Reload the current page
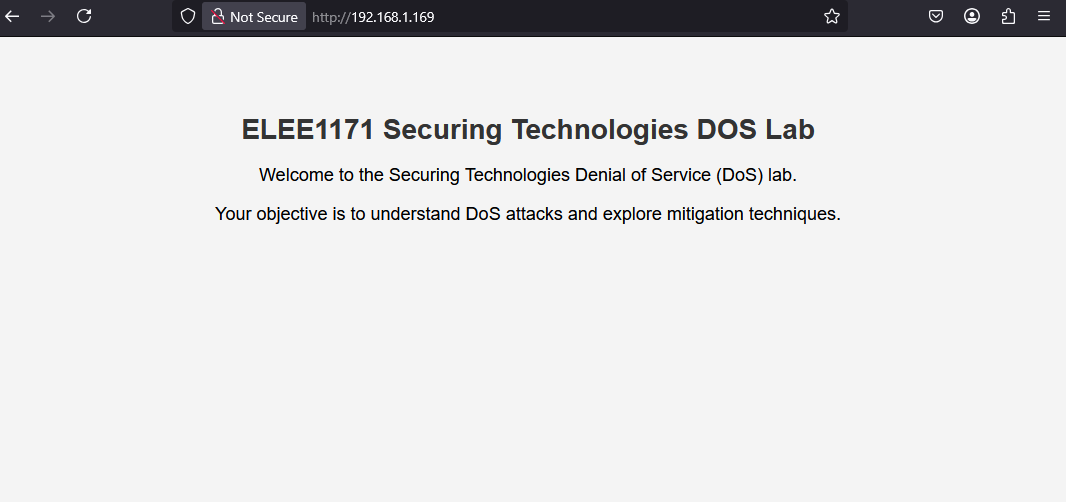Screen dimensions: 1066x502 tap(84, 16)
